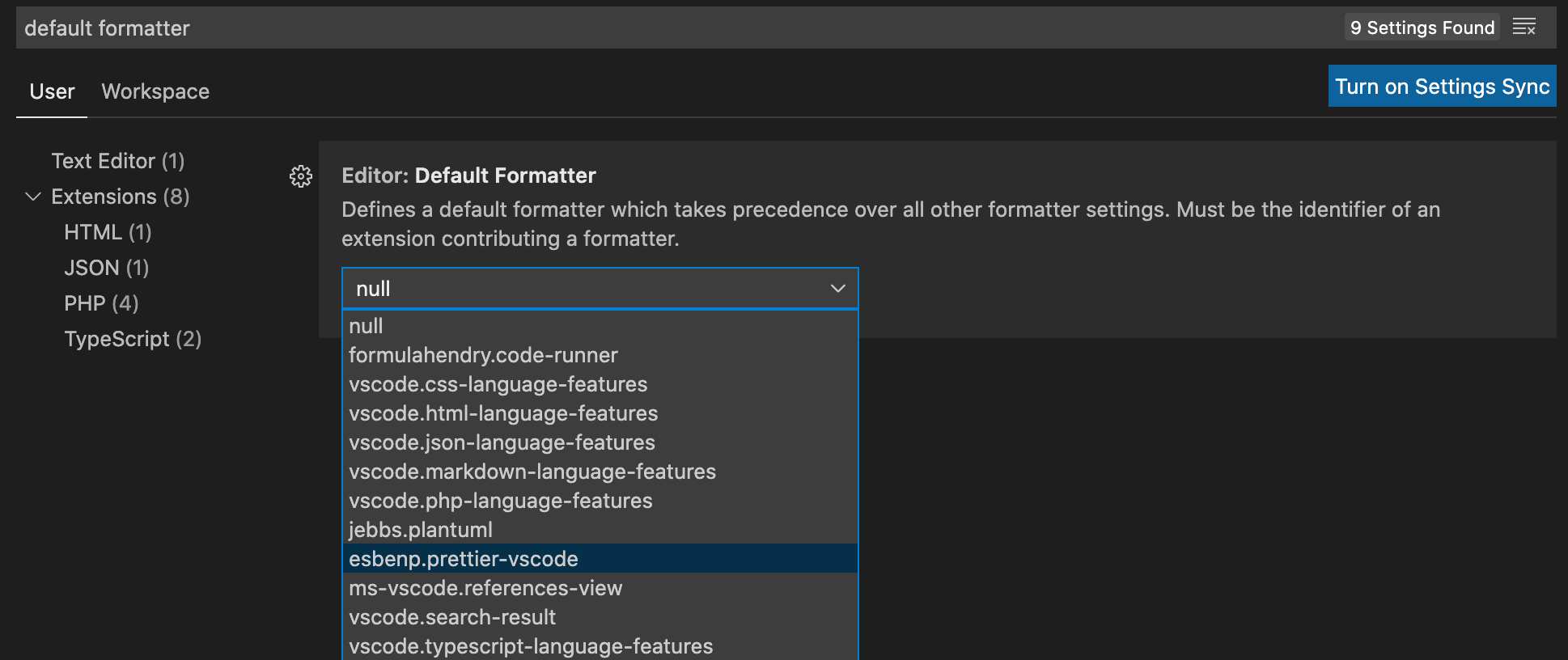Click Turn on Settings Sync button
1568x660 pixels.
(1443, 86)
